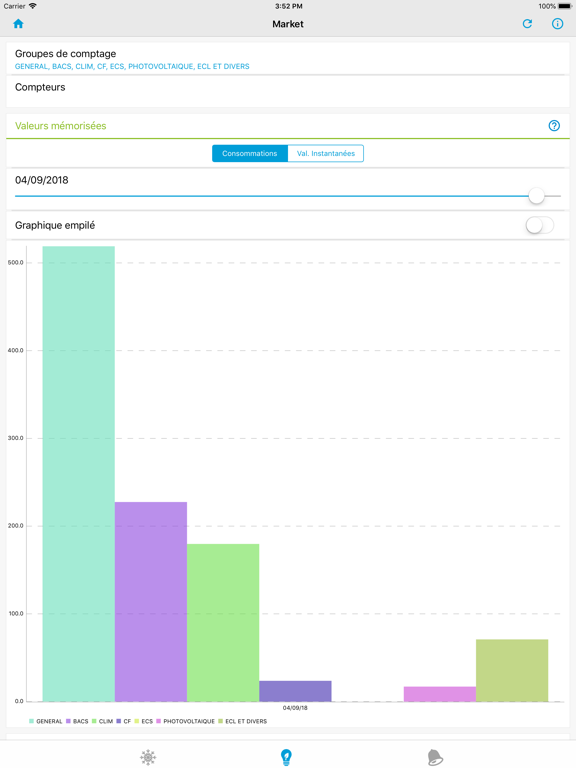The height and width of the screenshot is (768, 576).
Task: Refresh the Market data
Action: pyautogui.click(x=527, y=24)
